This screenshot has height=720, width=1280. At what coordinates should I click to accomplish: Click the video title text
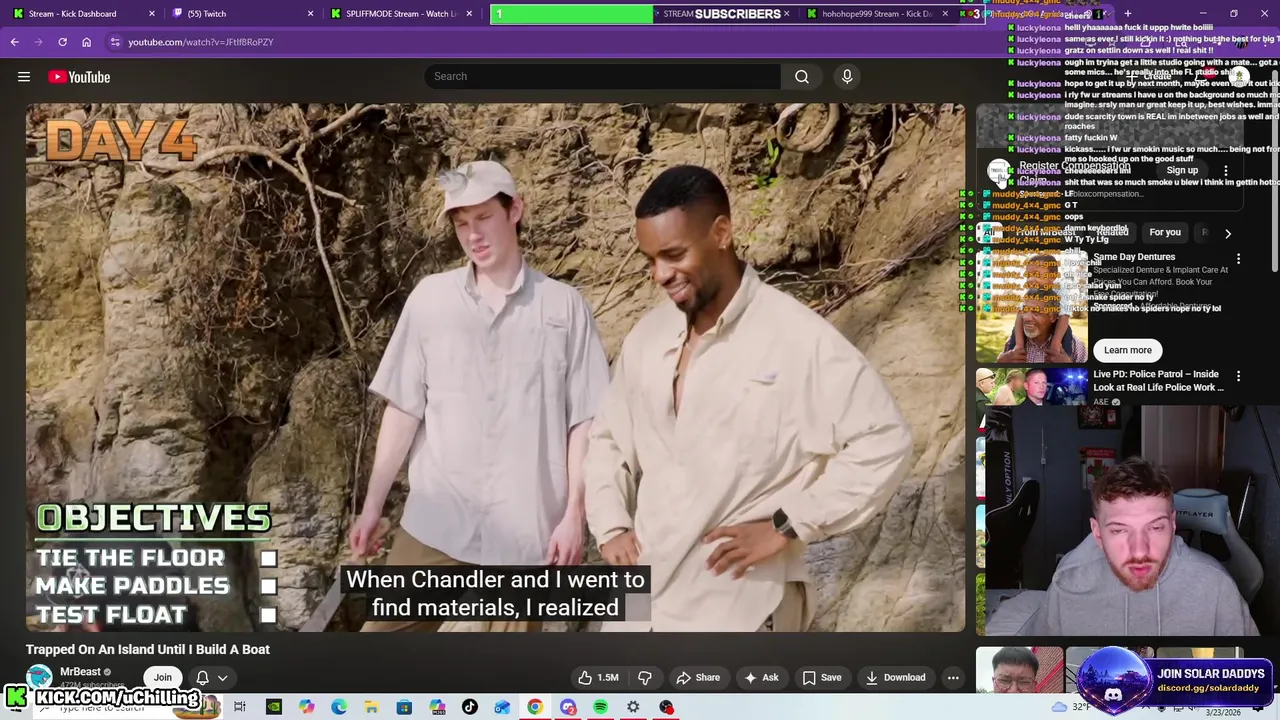pyautogui.click(x=148, y=649)
